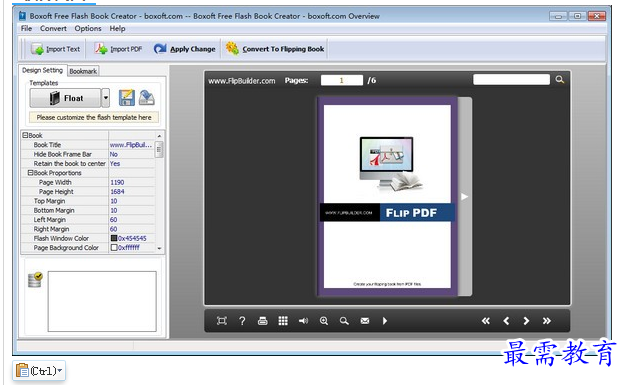Click the Hide Book Frame Bar value No
Viewport: 625px width, 385px height.
[x=131, y=154]
